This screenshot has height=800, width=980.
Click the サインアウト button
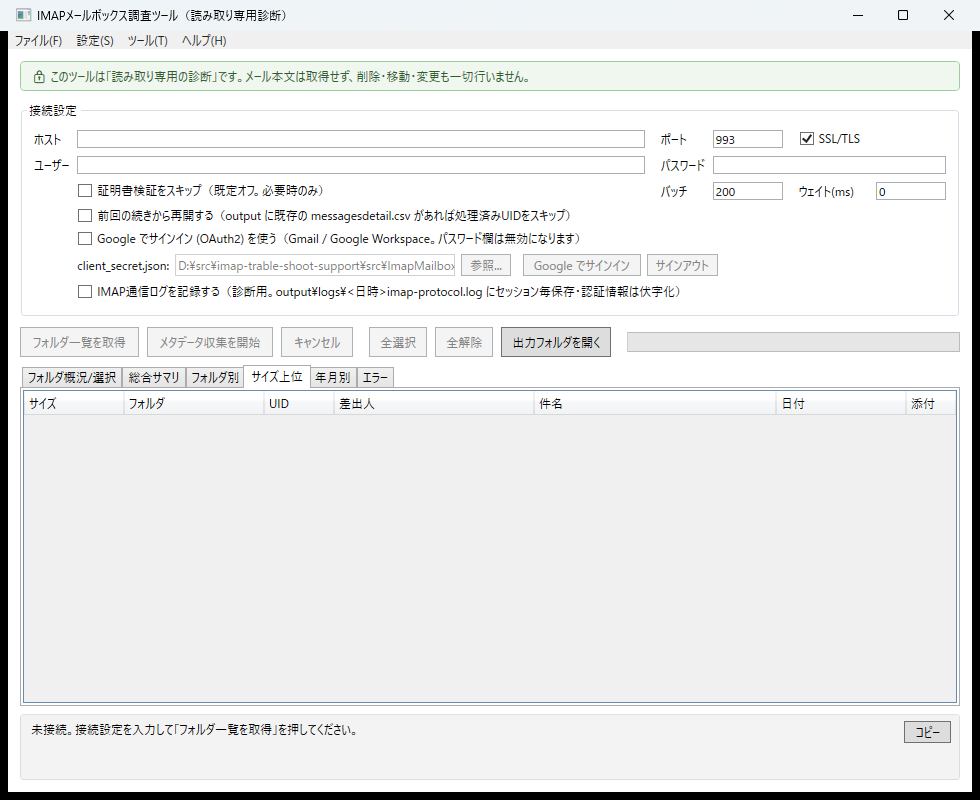point(682,266)
